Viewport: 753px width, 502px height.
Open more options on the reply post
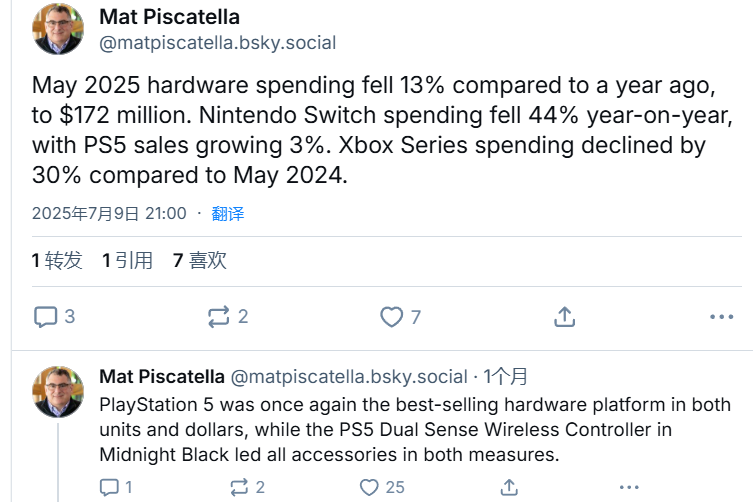[x=628, y=487]
